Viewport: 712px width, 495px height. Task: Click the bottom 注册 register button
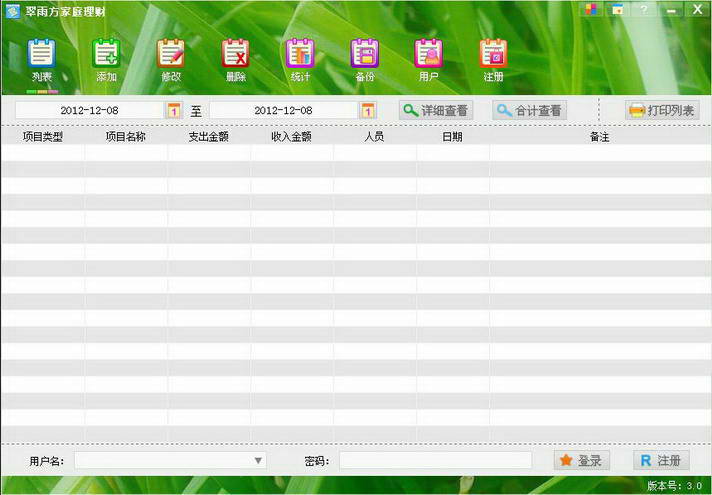click(661, 460)
